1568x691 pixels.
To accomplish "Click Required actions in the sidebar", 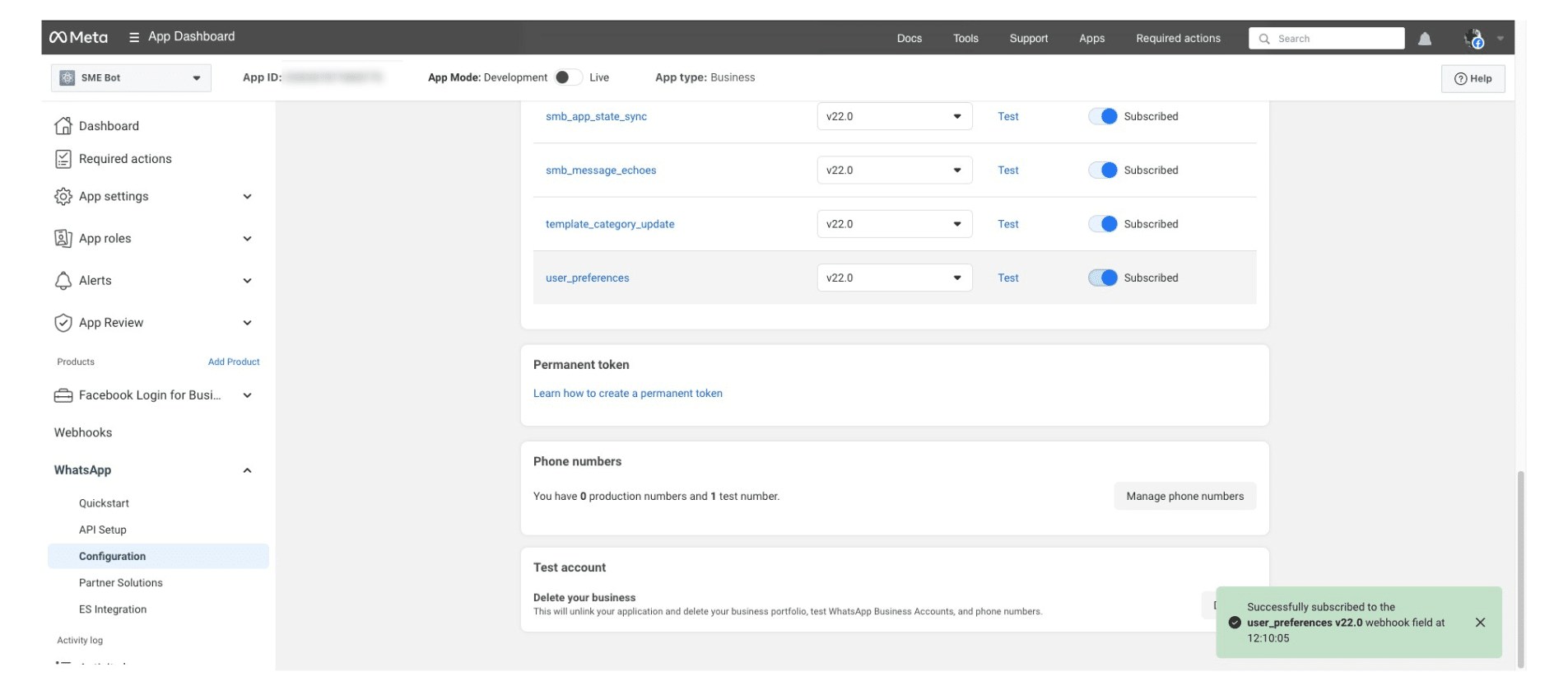I will pyautogui.click(x=125, y=159).
